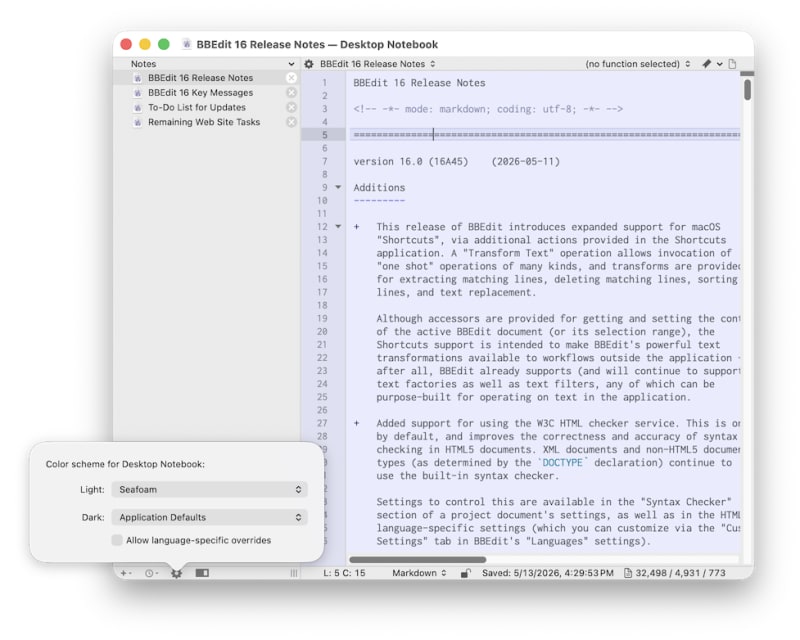Toggle the sidebar visibility icon
800x640 pixels.
click(x=202, y=573)
